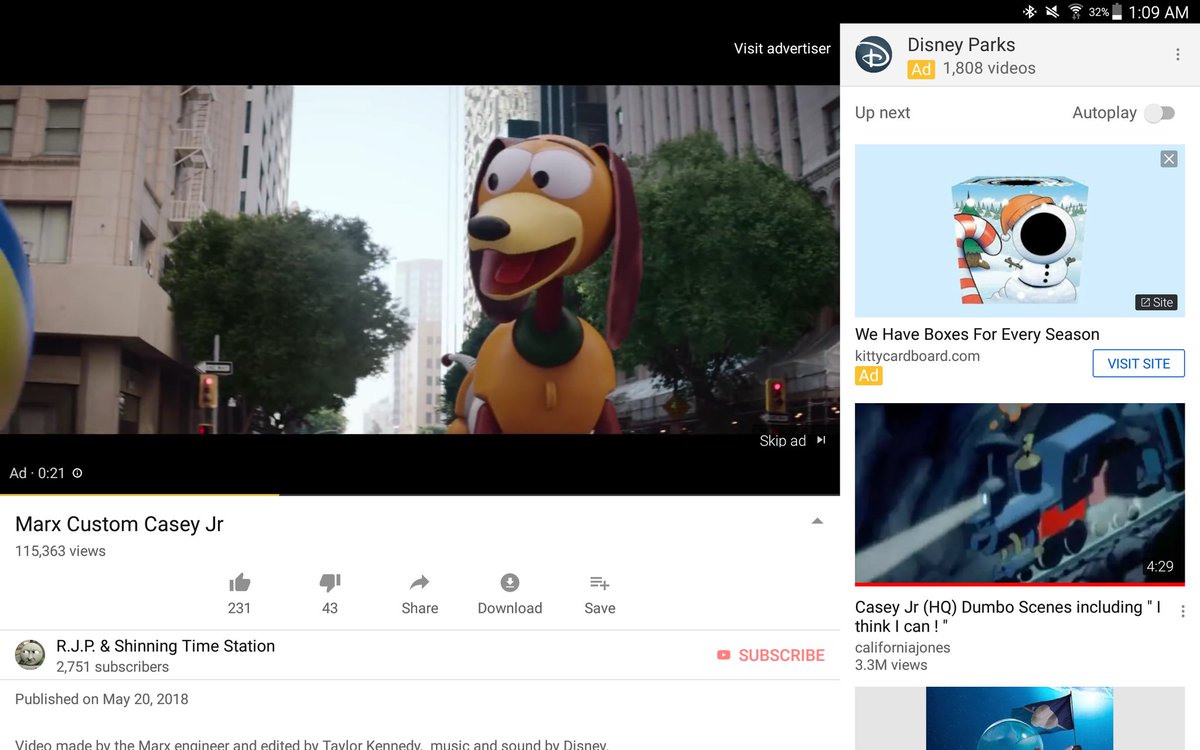
Task: Open the Disney Parks ad options menu
Action: (1177, 55)
